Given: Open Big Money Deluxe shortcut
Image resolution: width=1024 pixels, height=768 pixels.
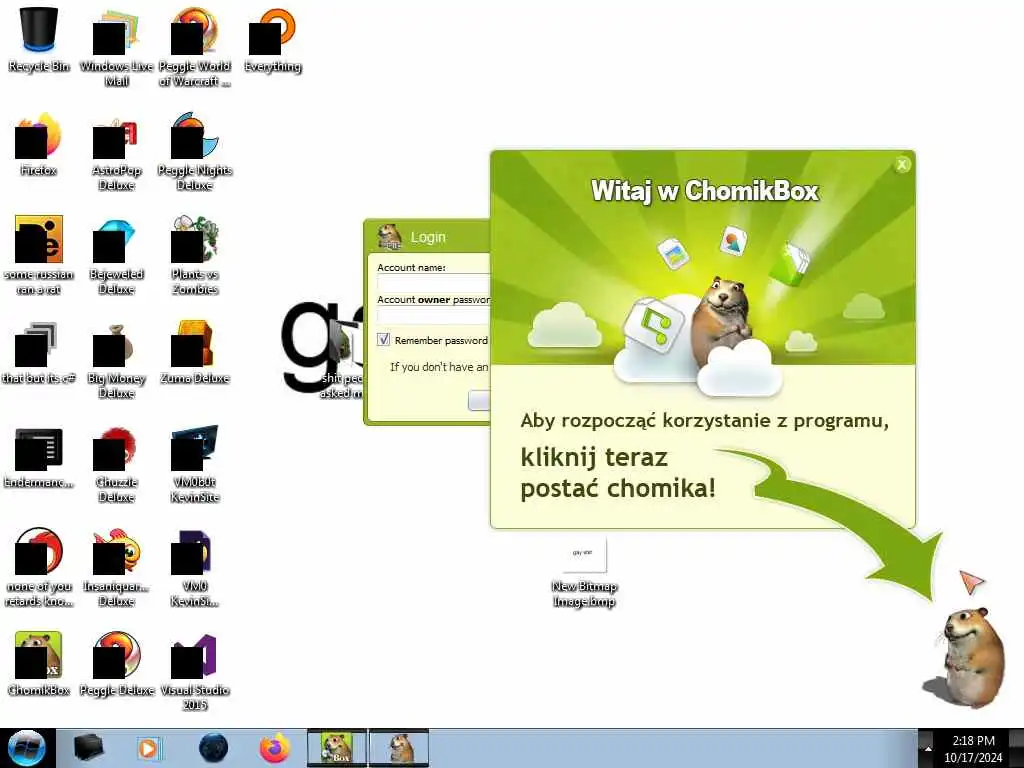Looking at the screenshot, I should 116,359.
